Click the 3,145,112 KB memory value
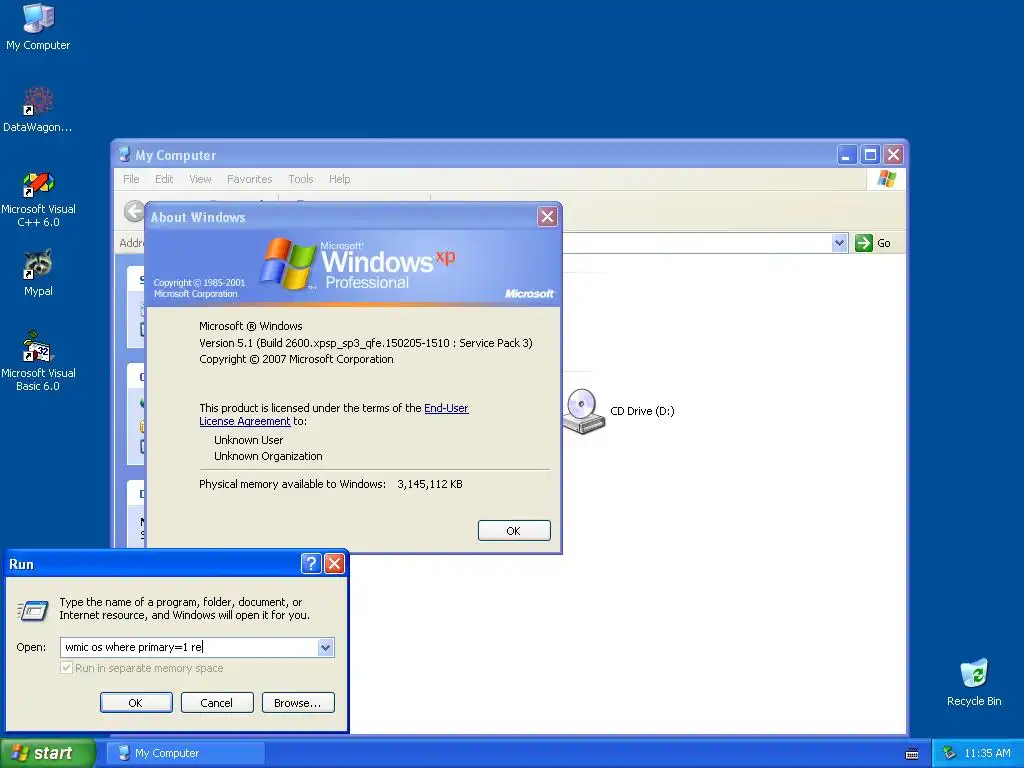Viewport: 1024px width, 768px height. 430,485
